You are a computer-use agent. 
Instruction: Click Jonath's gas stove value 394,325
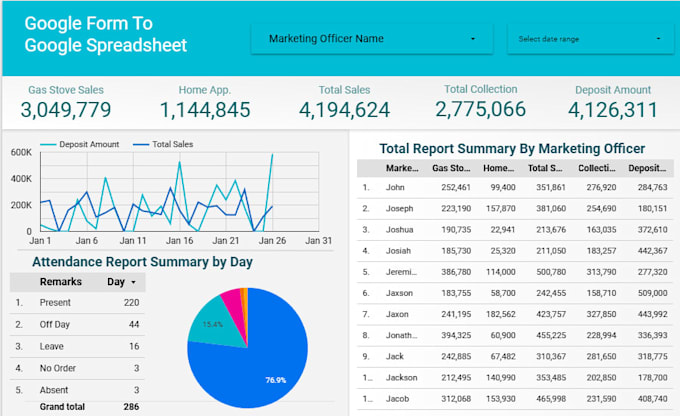tap(456, 335)
